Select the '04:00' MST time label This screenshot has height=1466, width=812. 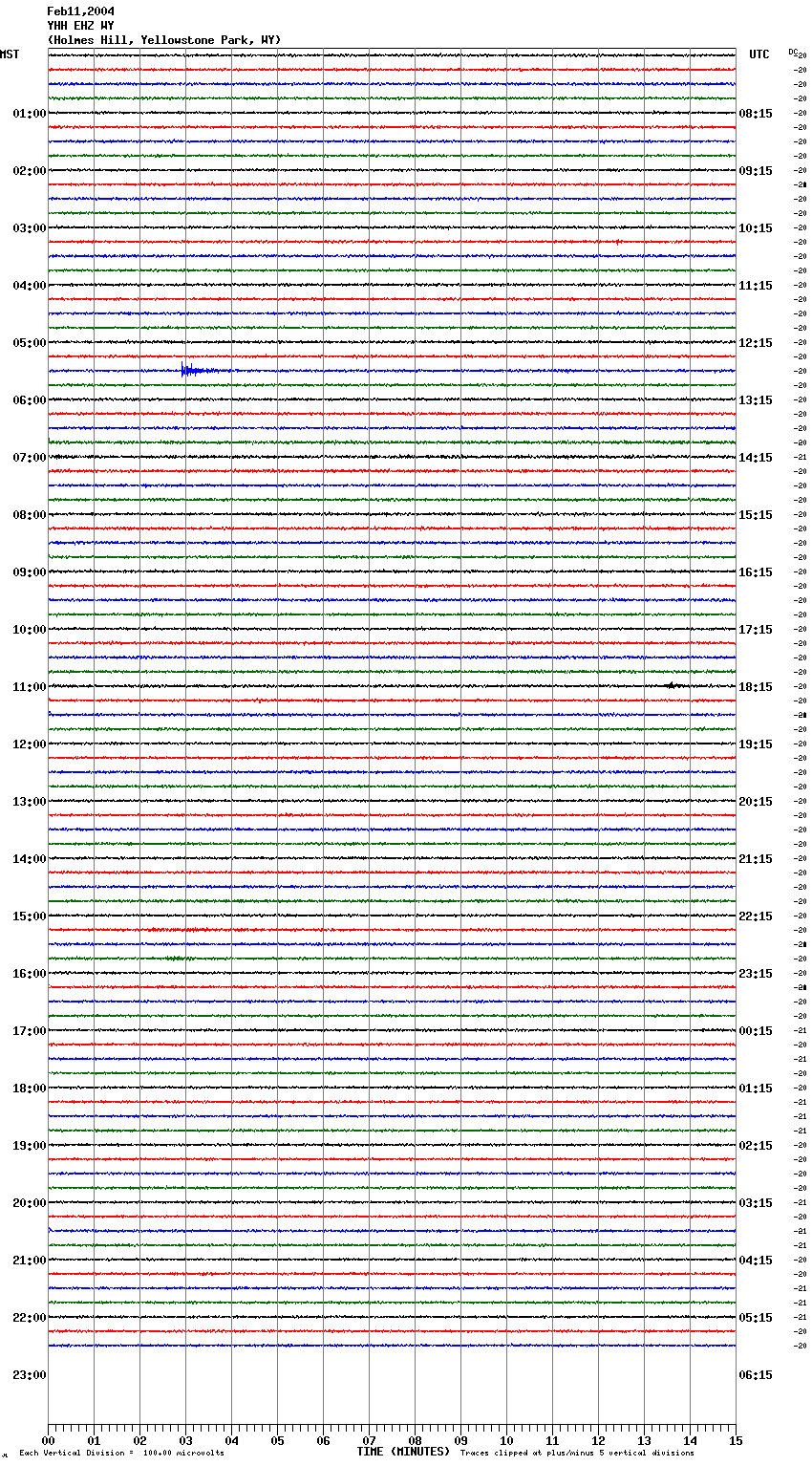(x=30, y=286)
